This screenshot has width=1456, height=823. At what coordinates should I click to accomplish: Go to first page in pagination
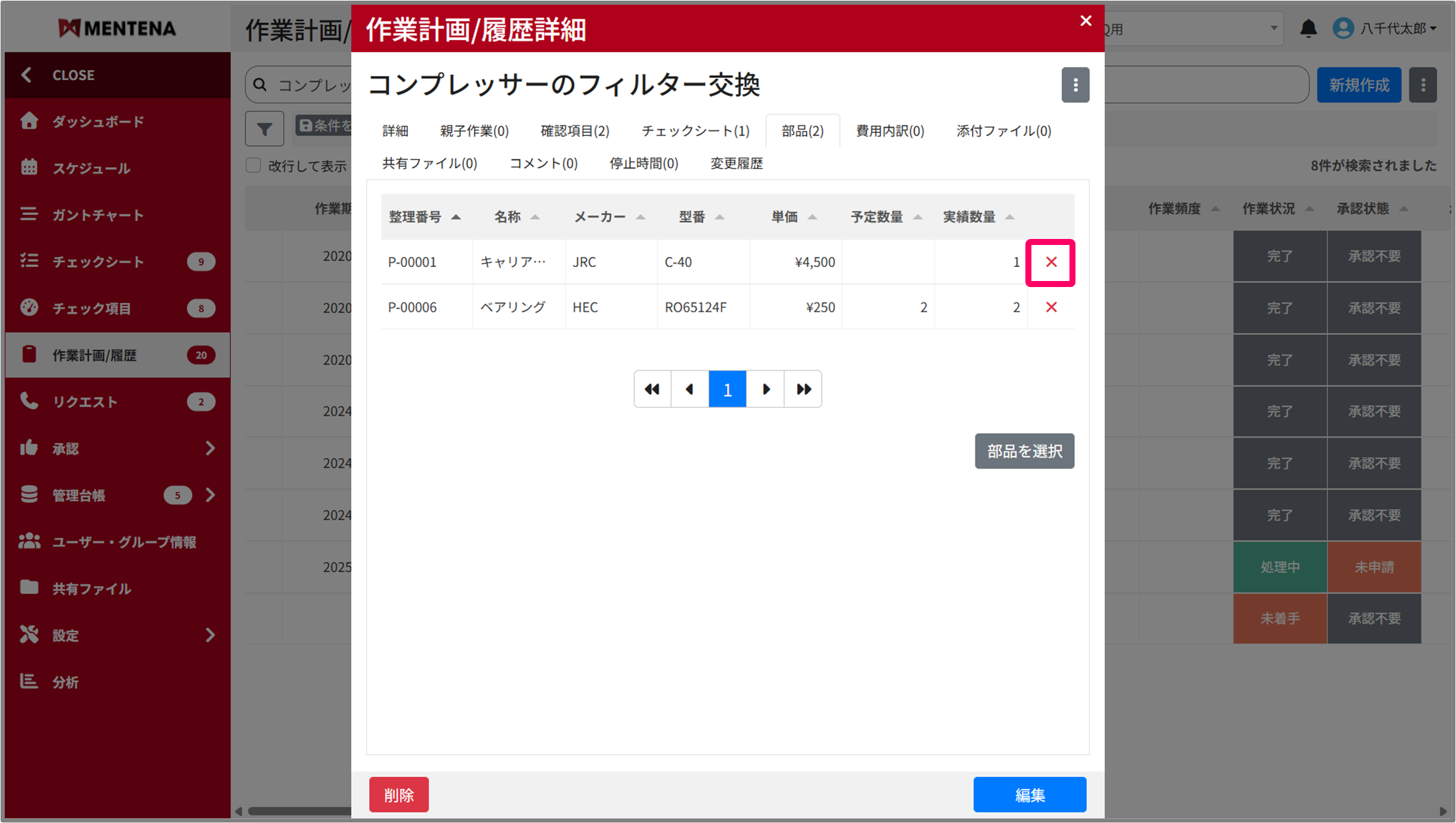coord(652,389)
